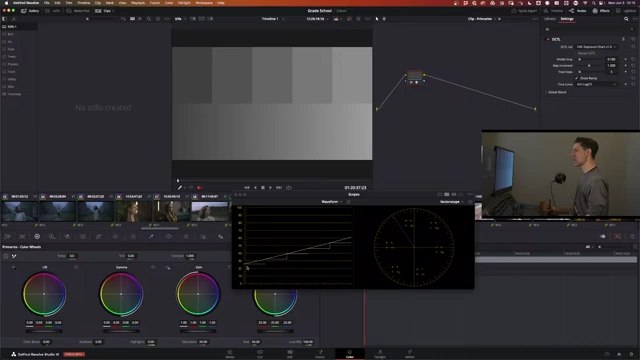Click the Contrast value field

(190, 256)
